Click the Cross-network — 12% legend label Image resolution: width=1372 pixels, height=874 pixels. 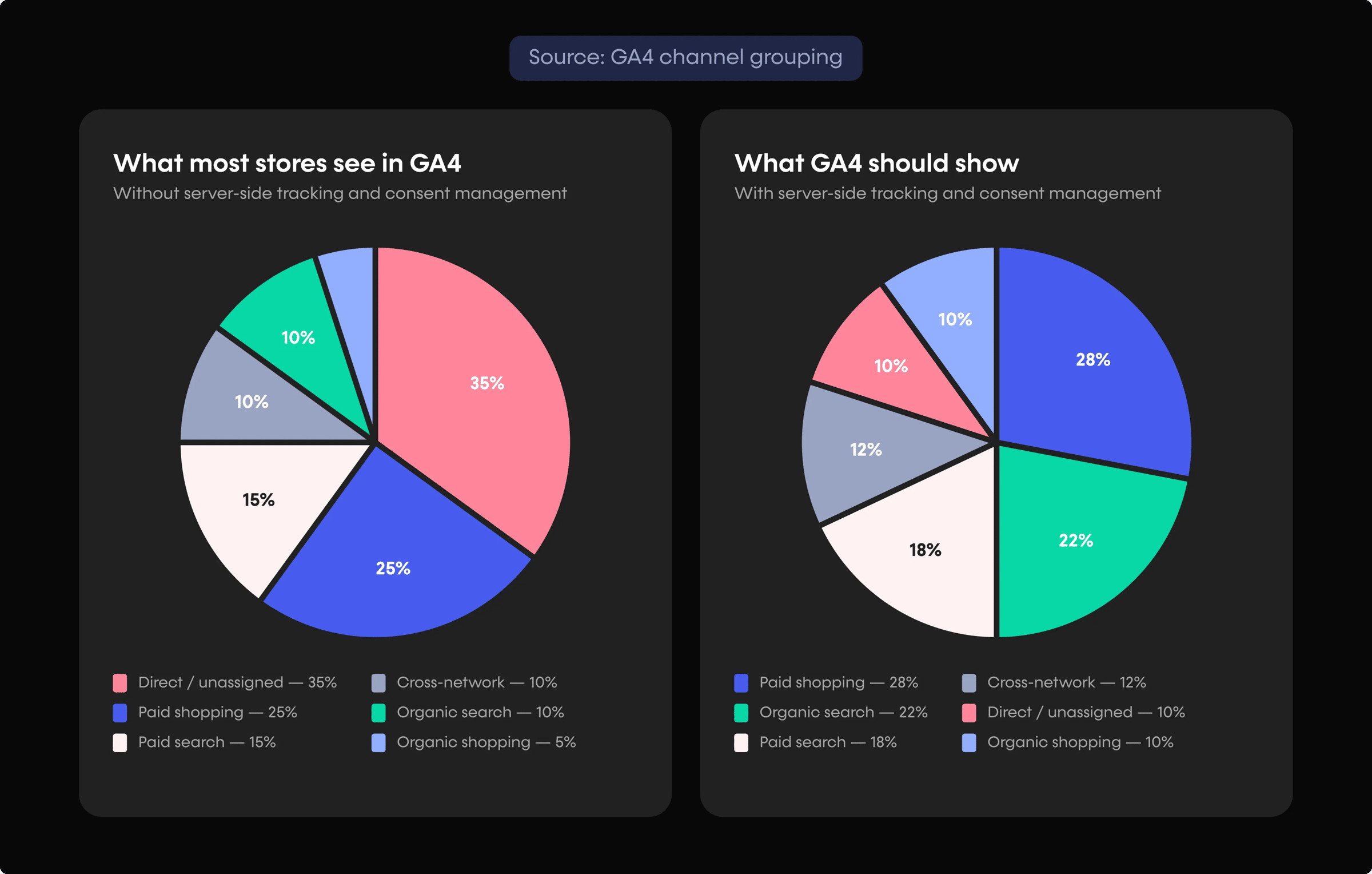coord(1067,682)
